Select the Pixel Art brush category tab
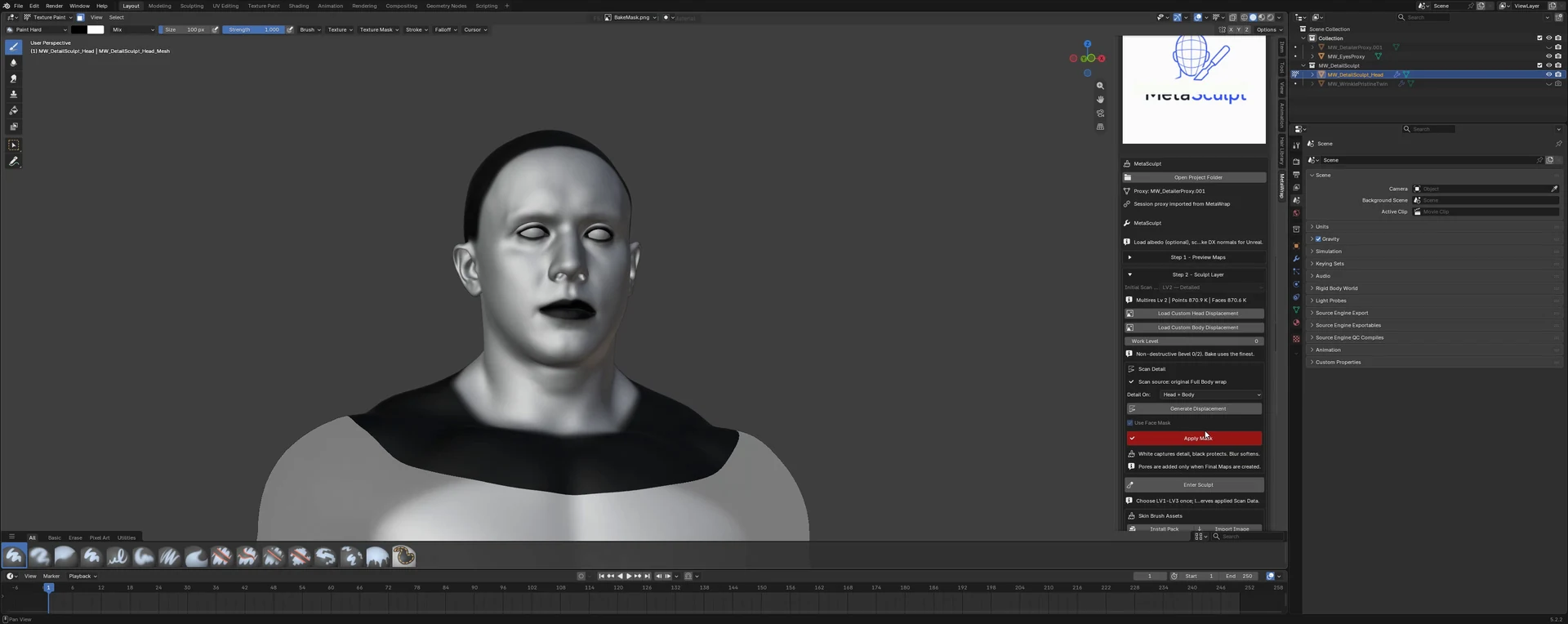The width and height of the screenshot is (1568, 624). coord(100,537)
